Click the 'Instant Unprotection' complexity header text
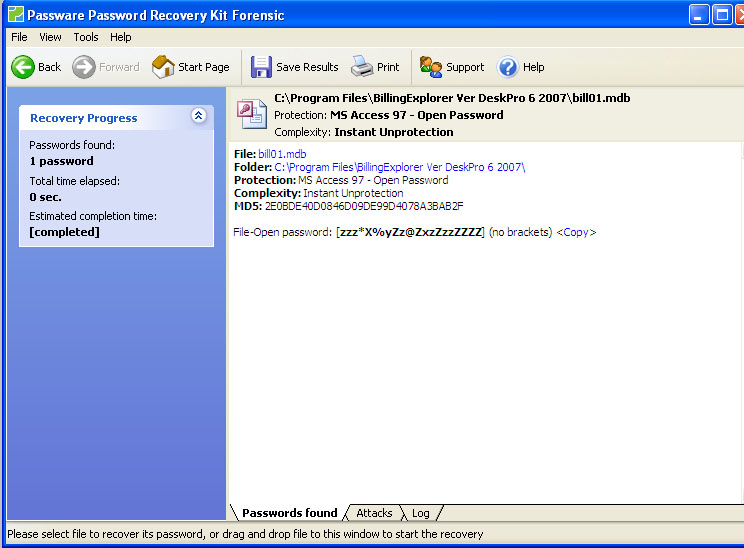The height and width of the screenshot is (548, 744). [x=394, y=132]
